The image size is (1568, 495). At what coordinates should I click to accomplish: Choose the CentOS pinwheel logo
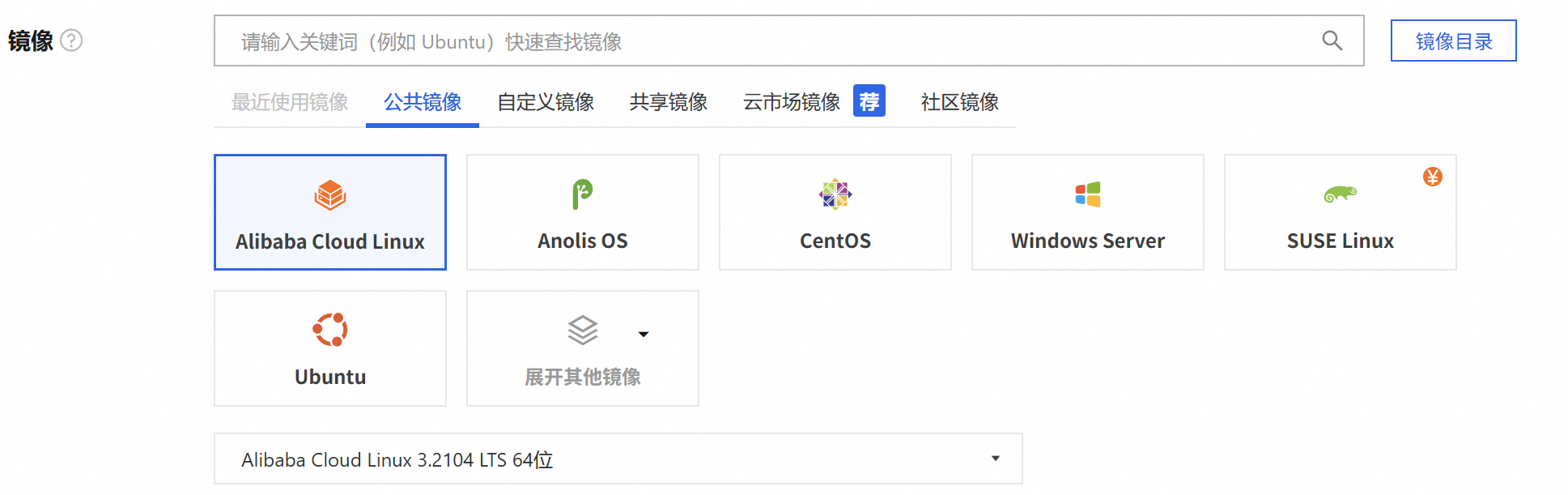[835, 194]
